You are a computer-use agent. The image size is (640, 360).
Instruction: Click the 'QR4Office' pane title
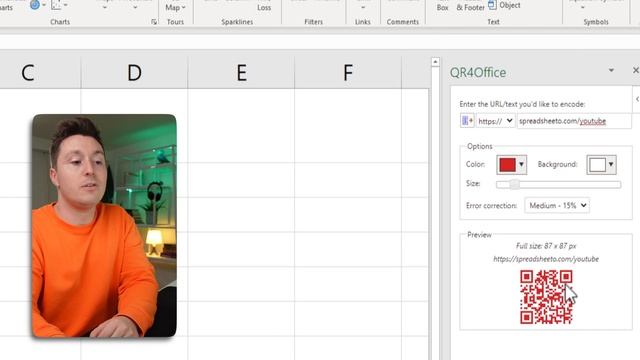click(x=478, y=72)
